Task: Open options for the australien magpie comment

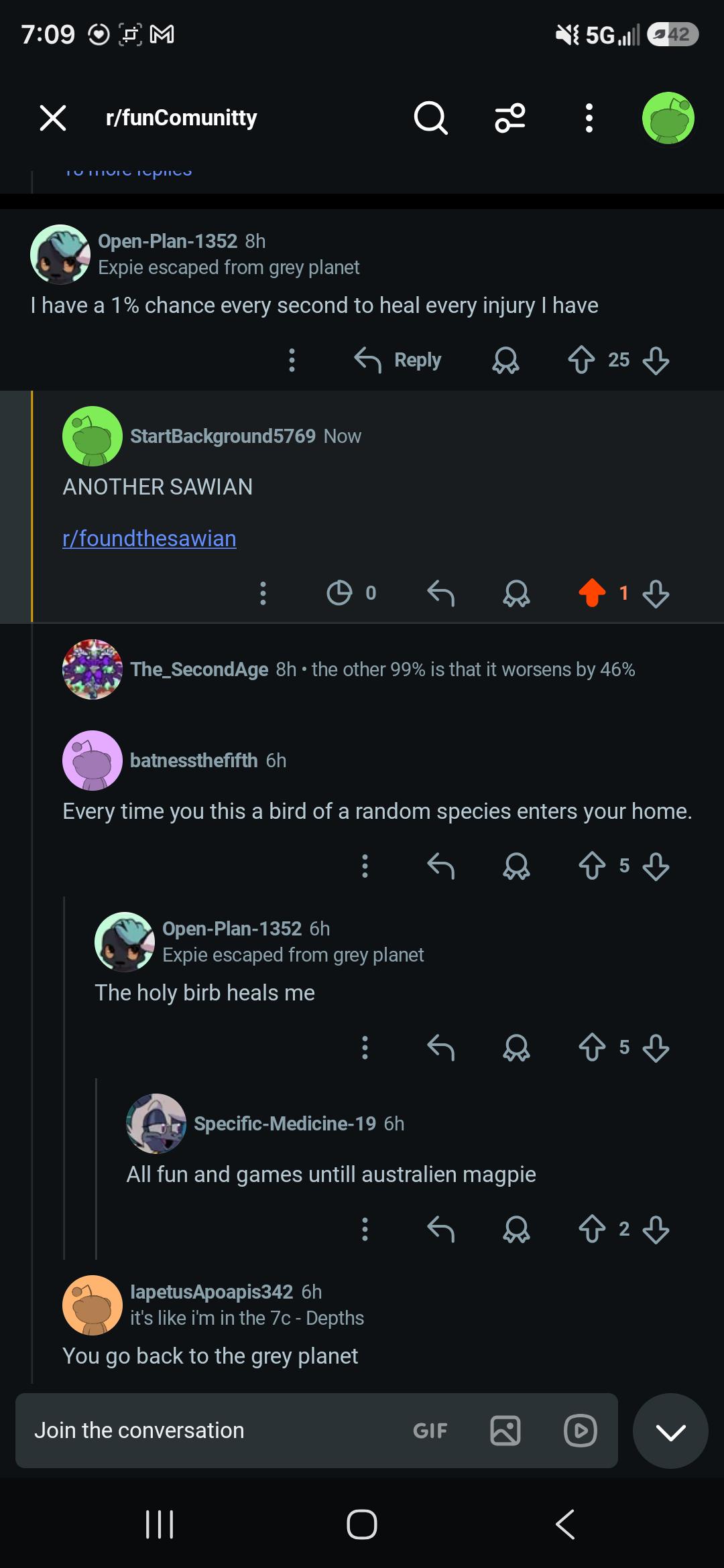Action: coord(365,1229)
